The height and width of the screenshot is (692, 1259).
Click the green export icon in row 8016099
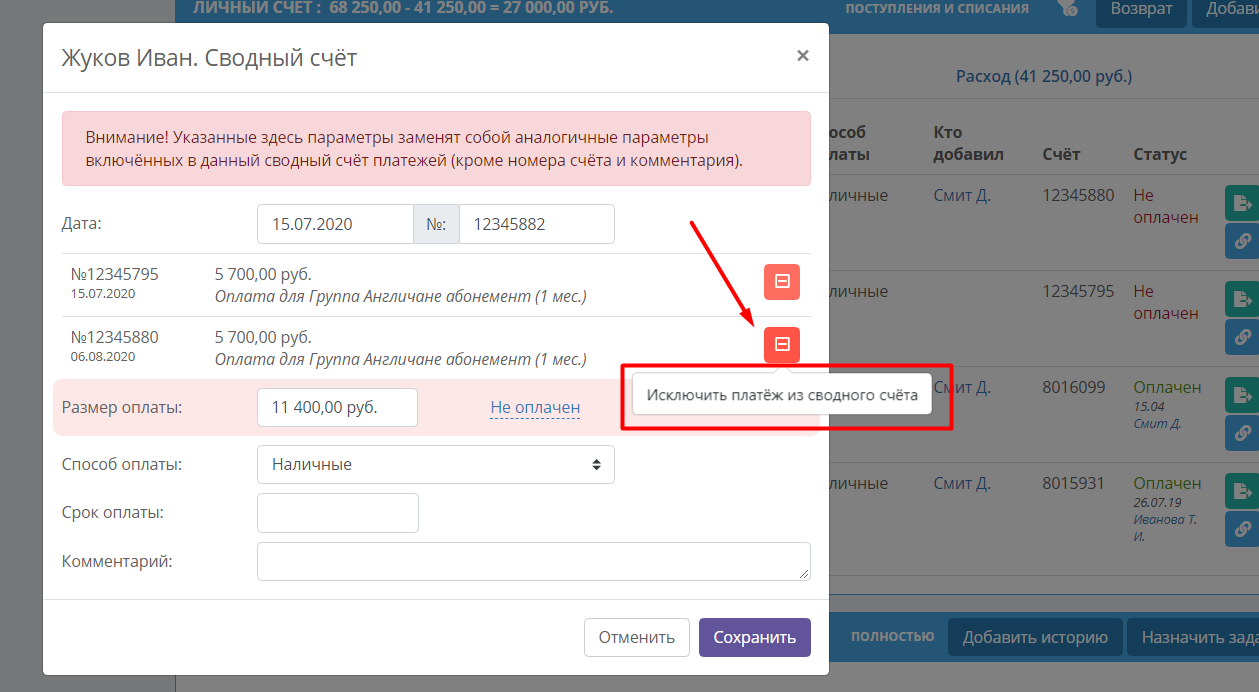1242,394
